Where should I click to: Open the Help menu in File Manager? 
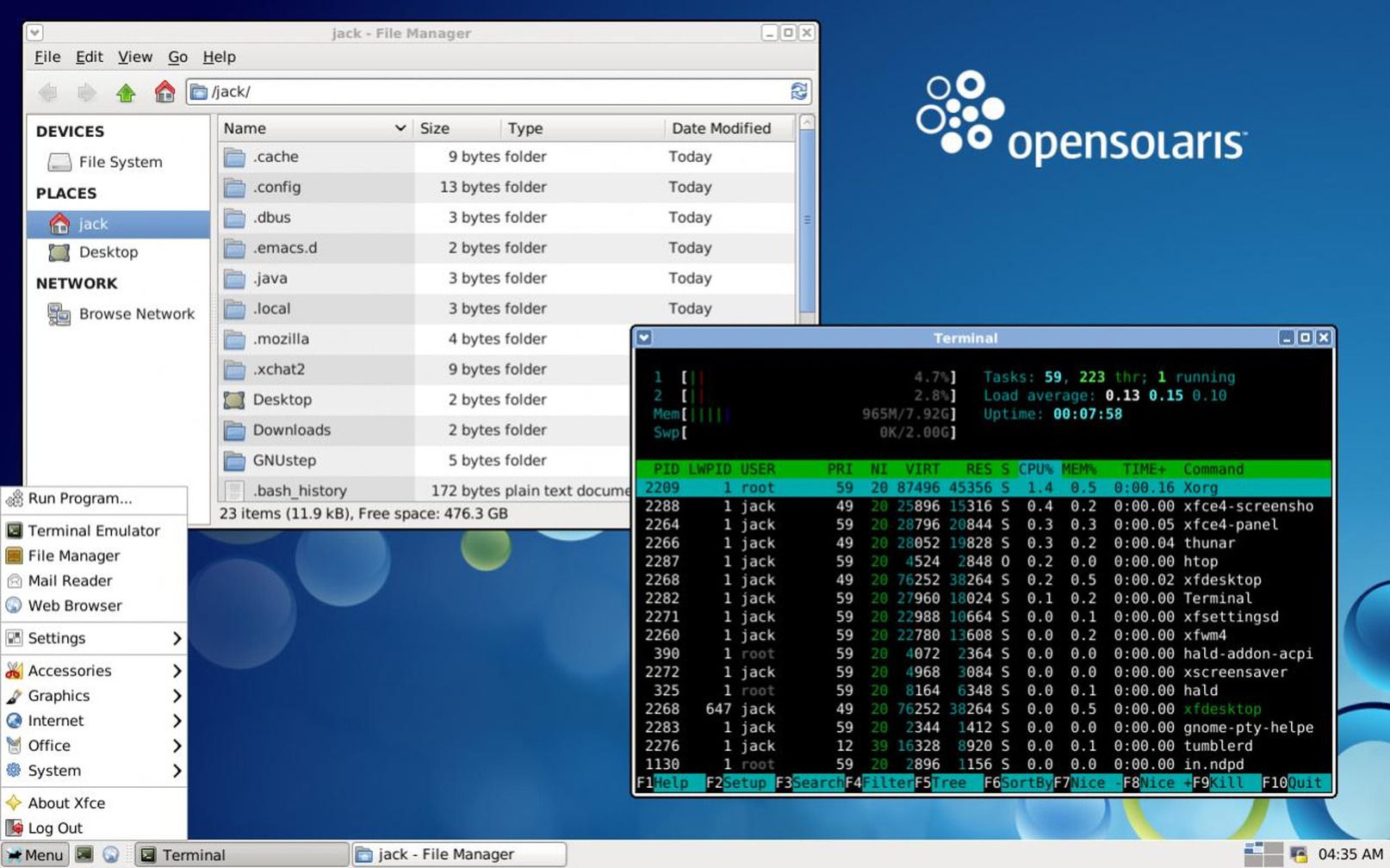(219, 57)
